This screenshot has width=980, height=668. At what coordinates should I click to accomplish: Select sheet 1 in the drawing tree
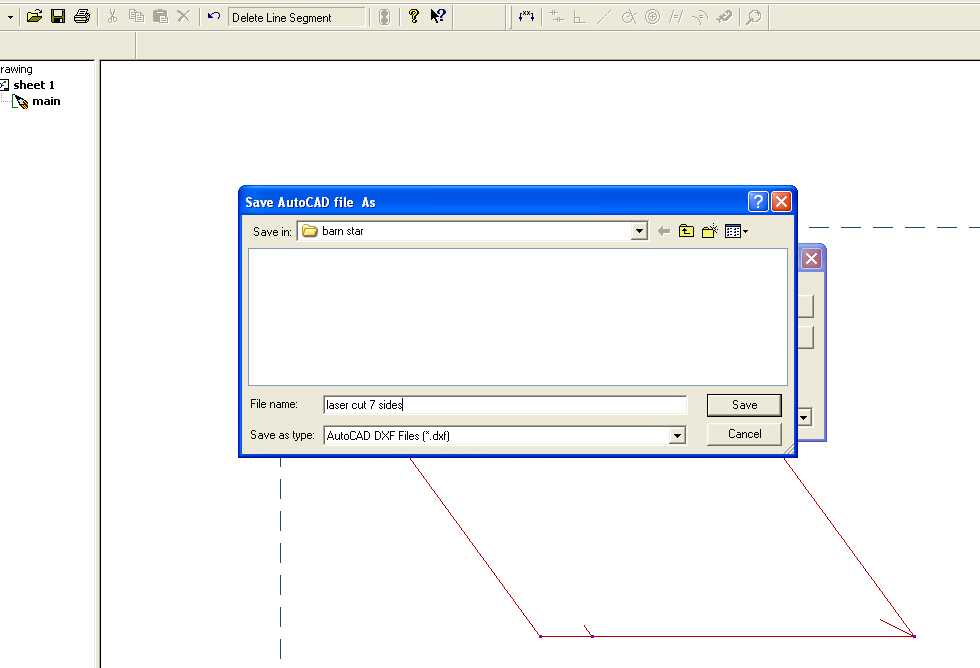pos(34,85)
